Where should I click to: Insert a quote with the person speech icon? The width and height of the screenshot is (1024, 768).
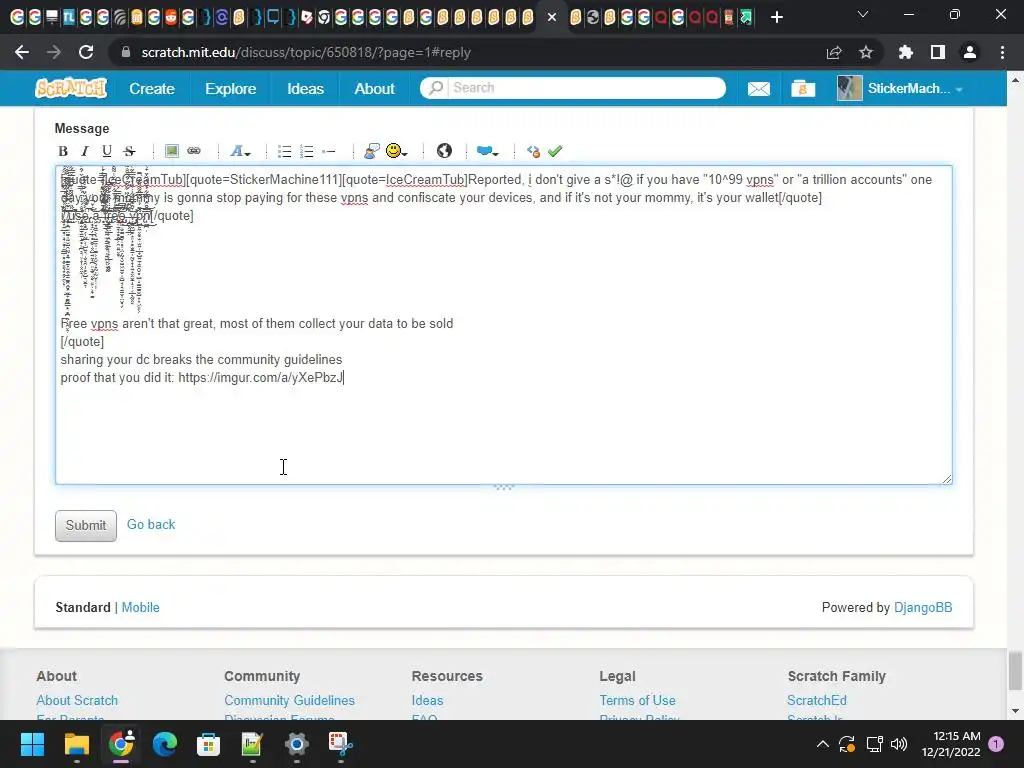372,152
